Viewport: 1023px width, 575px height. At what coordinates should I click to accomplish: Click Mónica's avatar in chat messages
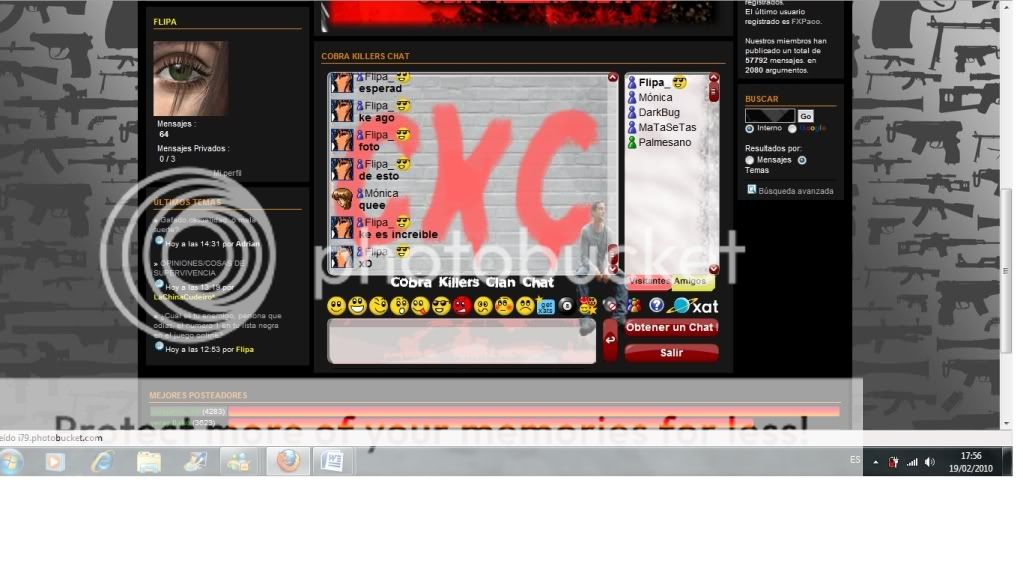342,198
